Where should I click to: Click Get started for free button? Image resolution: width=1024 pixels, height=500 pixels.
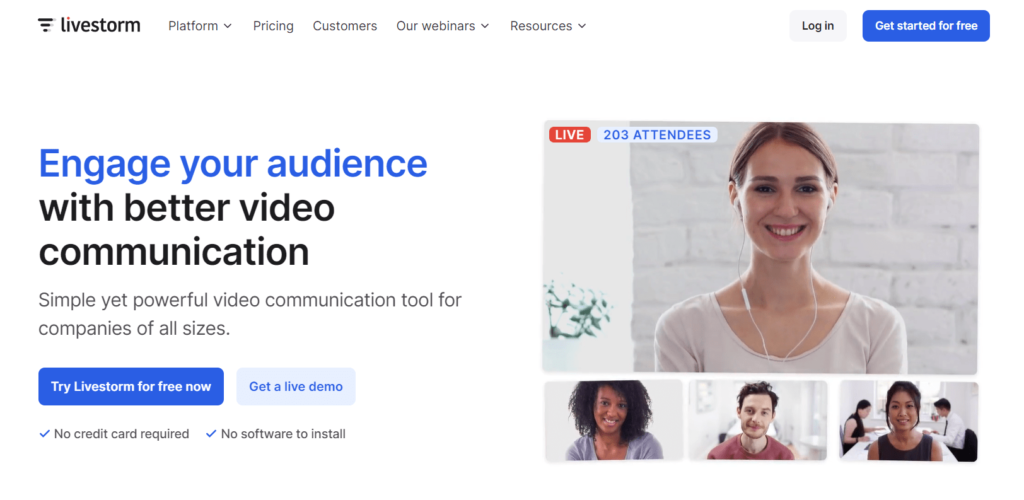tap(926, 26)
